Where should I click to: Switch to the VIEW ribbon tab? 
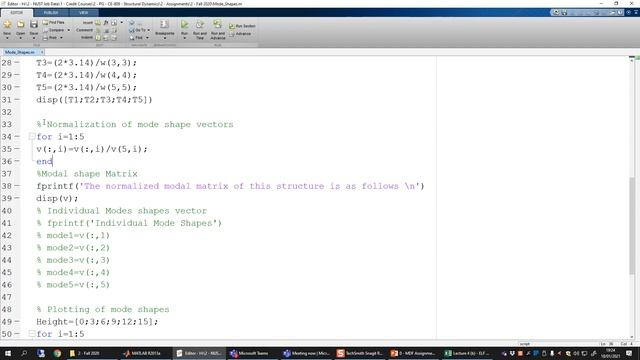[x=83, y=13]
